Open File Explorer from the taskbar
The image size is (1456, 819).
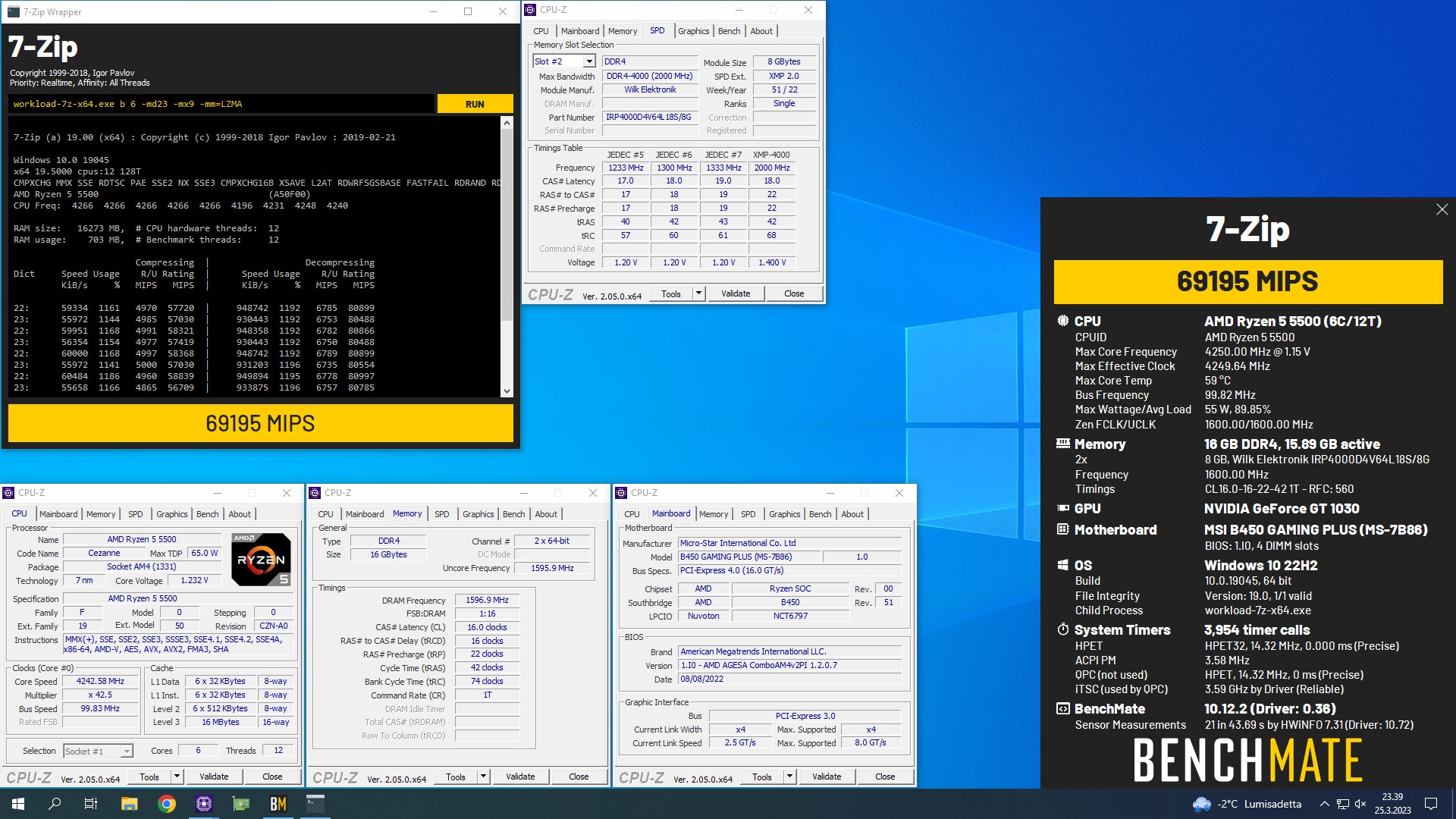pyautogui.click(x=129, y=804)
